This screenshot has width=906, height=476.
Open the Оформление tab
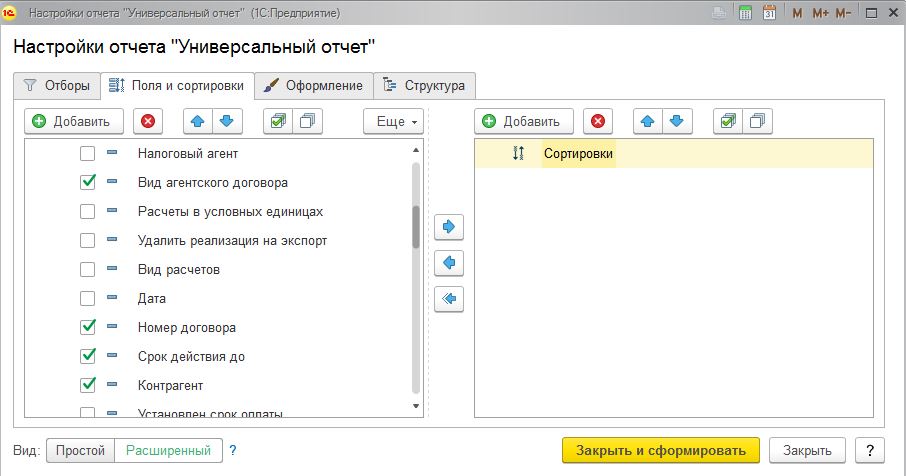pyautogui.click(x=314, y=85)
